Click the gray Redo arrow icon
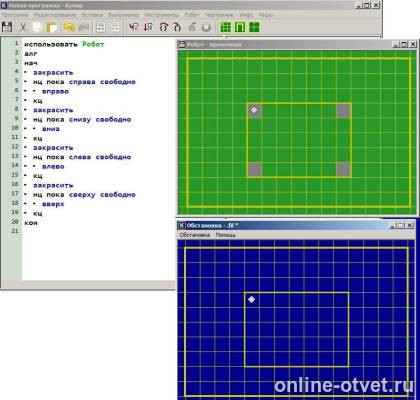 click(84, 27)
